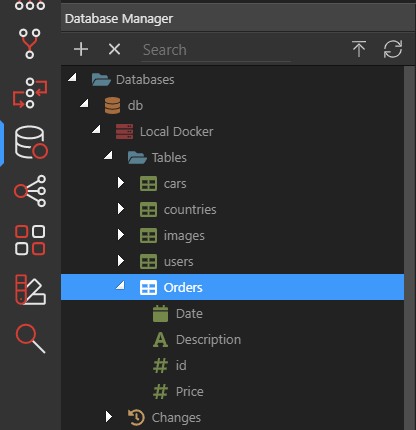The width and height of the screenshot is (416, 430).
Task: Open the Database Manager sidebar icon
Action: (x=30, y=142)
